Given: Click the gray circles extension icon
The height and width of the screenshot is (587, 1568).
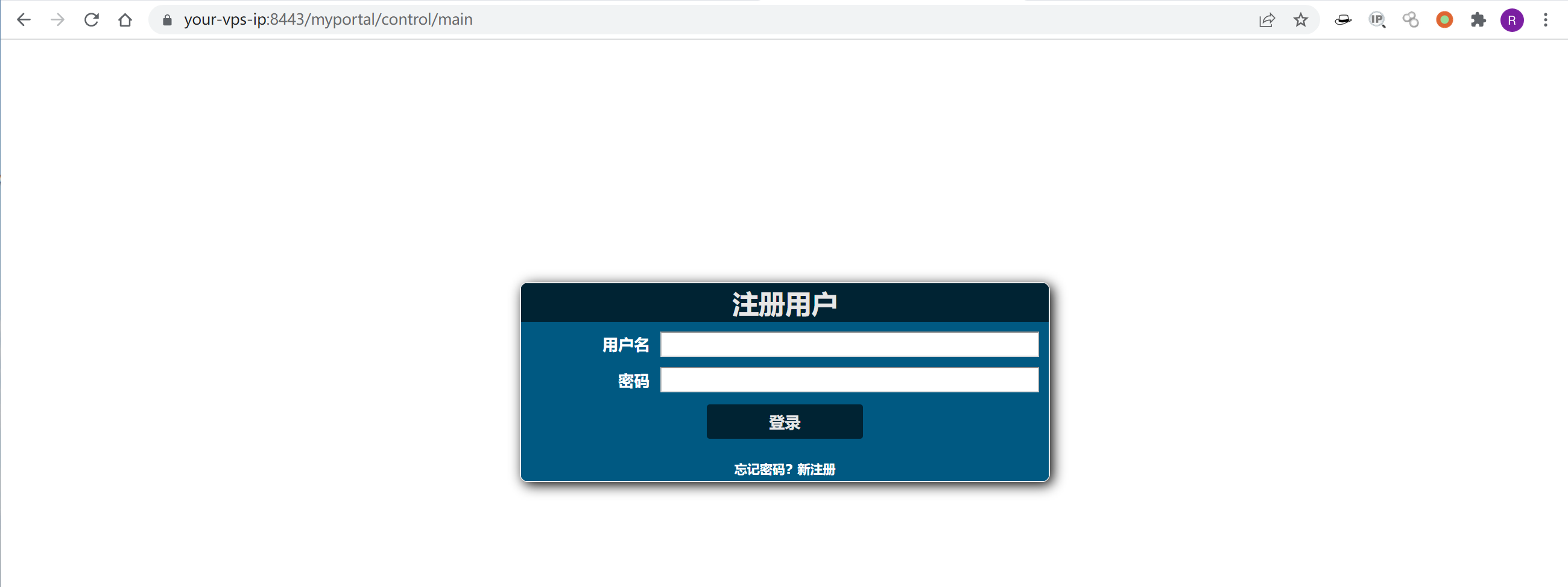Looking at the screenshot, I should click(1411, 20).
